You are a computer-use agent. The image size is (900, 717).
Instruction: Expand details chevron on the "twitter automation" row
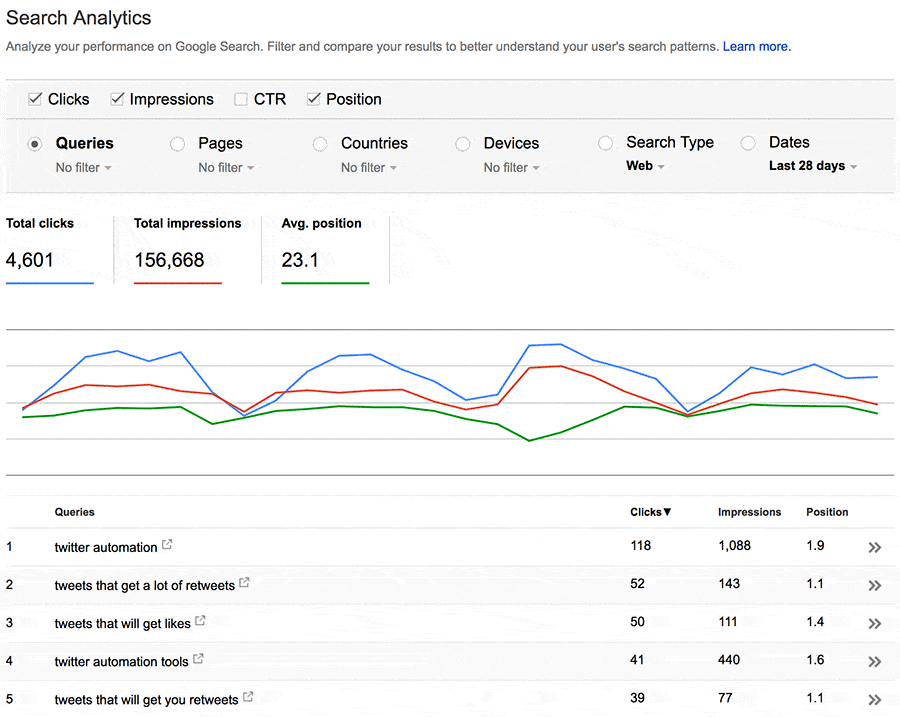(875, 547)
